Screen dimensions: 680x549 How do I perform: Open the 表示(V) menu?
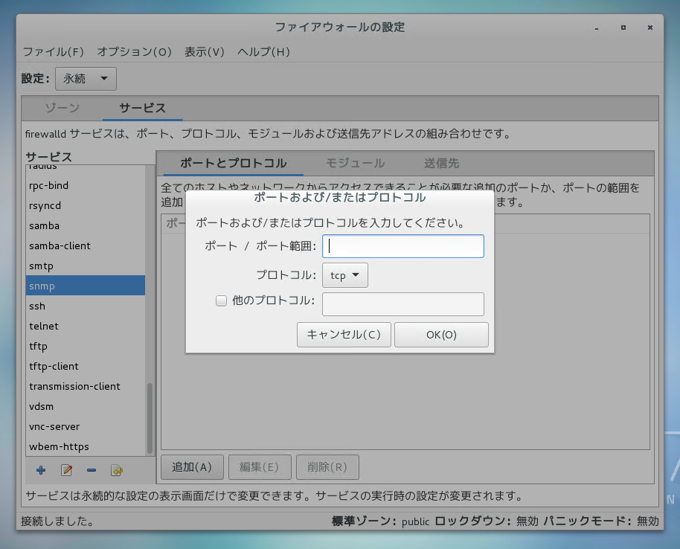click(204, 52)
